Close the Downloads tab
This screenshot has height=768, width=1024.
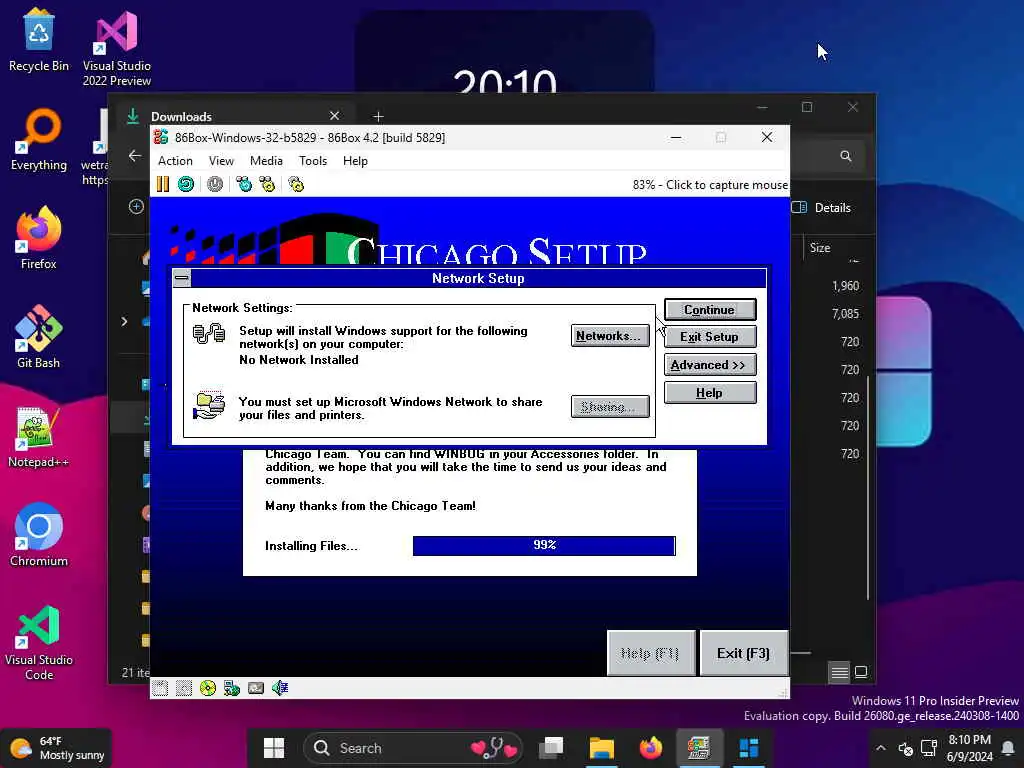(x=334, y=116)
